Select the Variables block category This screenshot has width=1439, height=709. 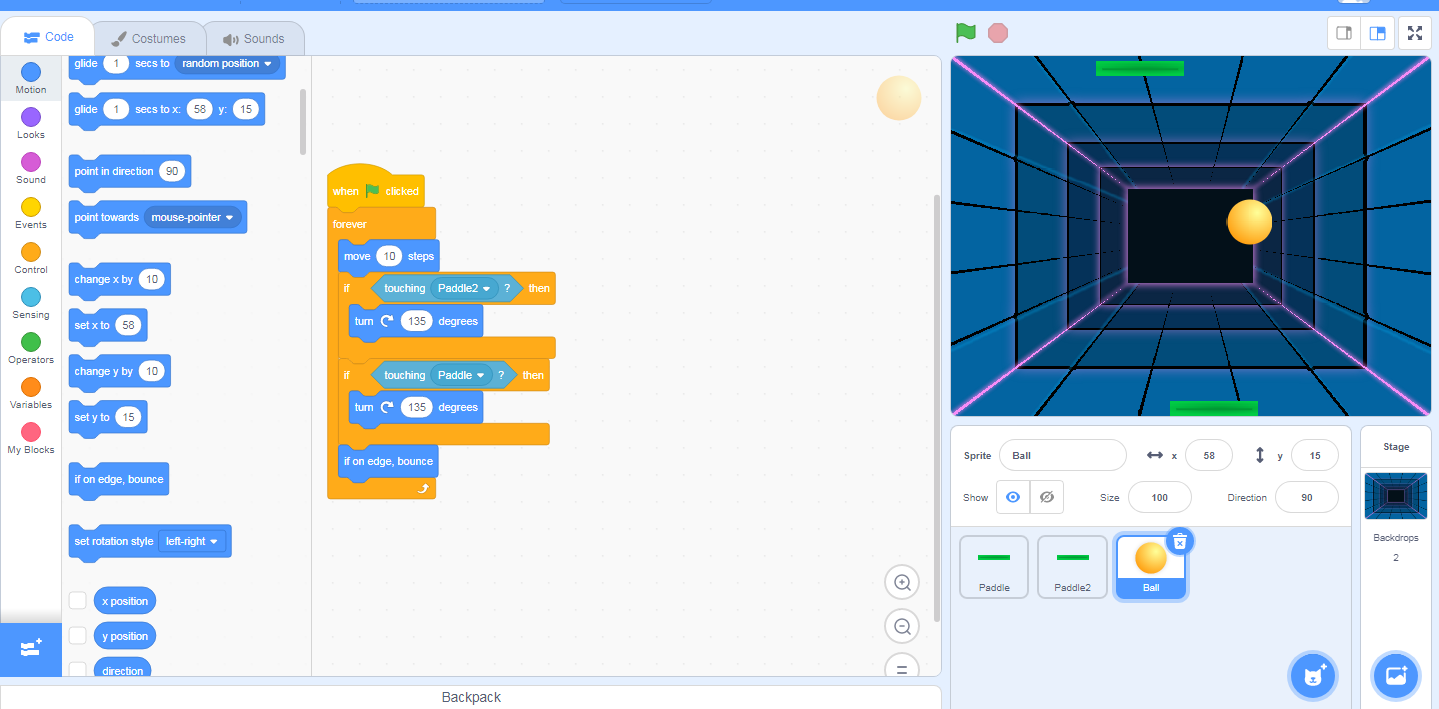point(31,393)
